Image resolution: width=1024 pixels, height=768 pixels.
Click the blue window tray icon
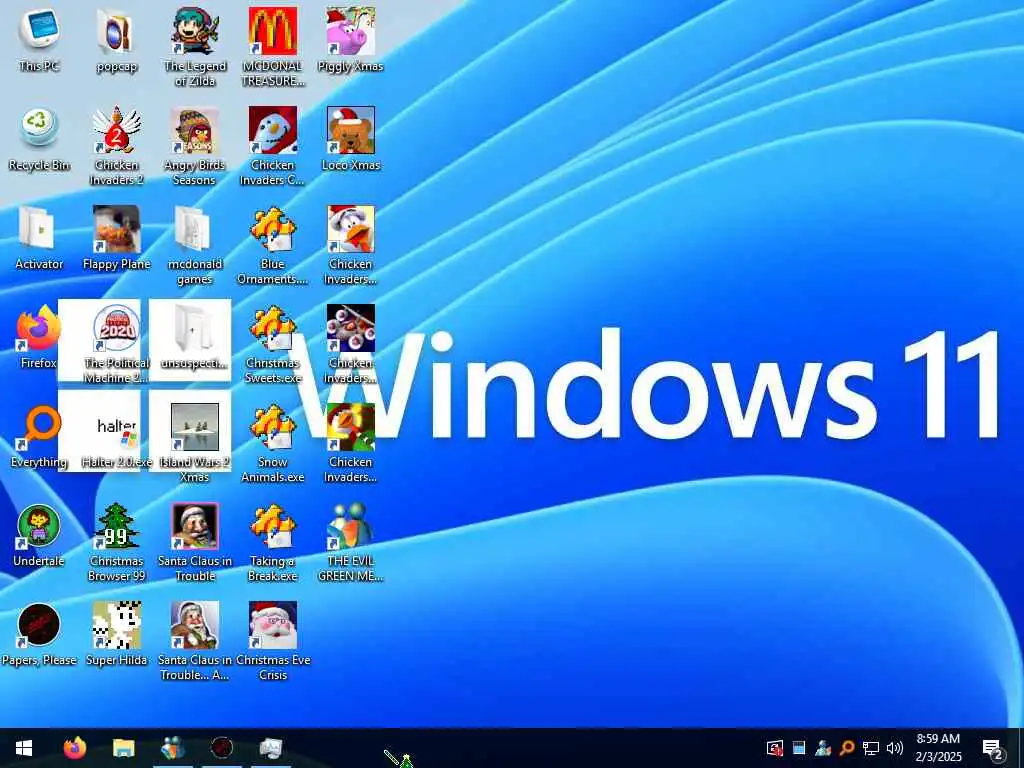[x=799, y=748]
